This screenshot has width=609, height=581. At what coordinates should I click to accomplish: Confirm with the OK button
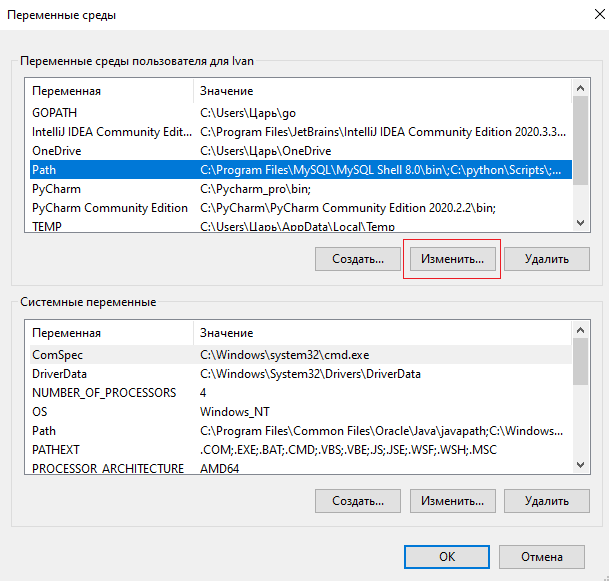(447, 557)
